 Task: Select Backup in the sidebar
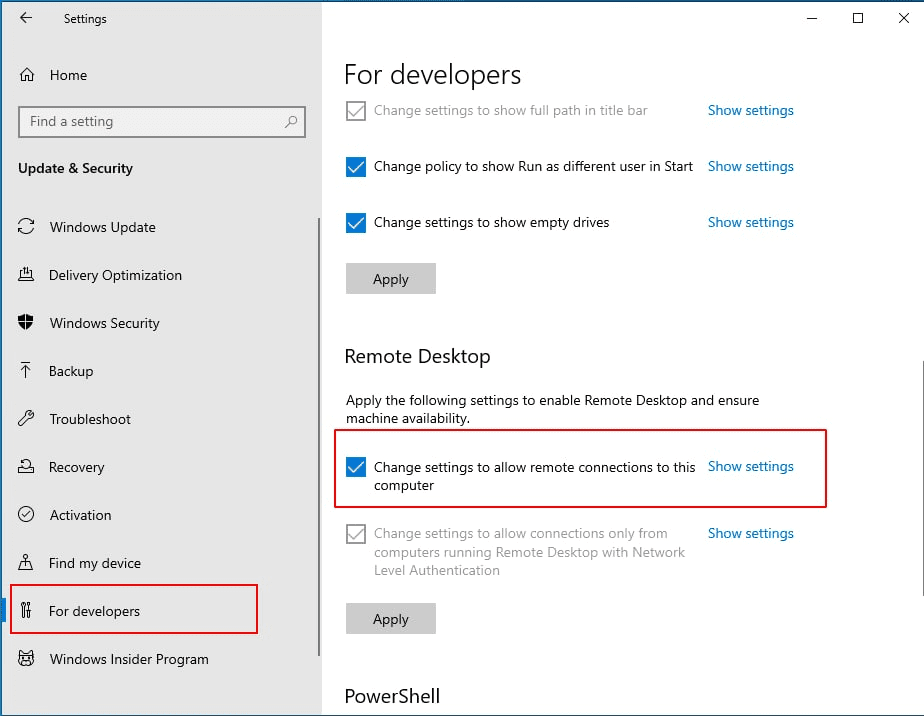coord(71,371)
